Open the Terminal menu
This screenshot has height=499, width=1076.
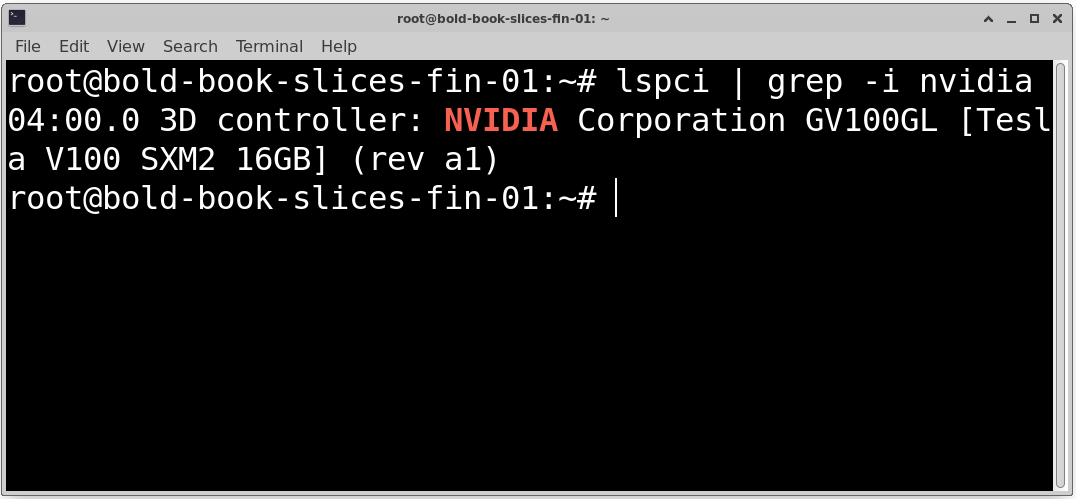[x=269, y=46]
